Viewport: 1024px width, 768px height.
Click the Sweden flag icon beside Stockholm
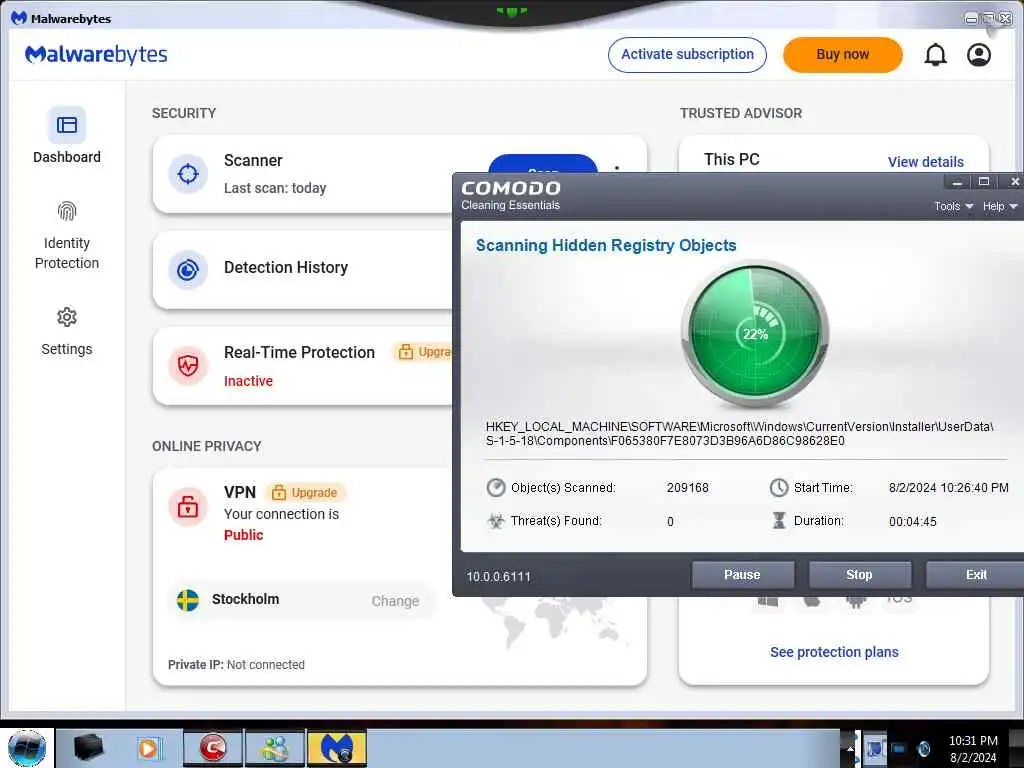pyautogui.click(x=188, y=600)
